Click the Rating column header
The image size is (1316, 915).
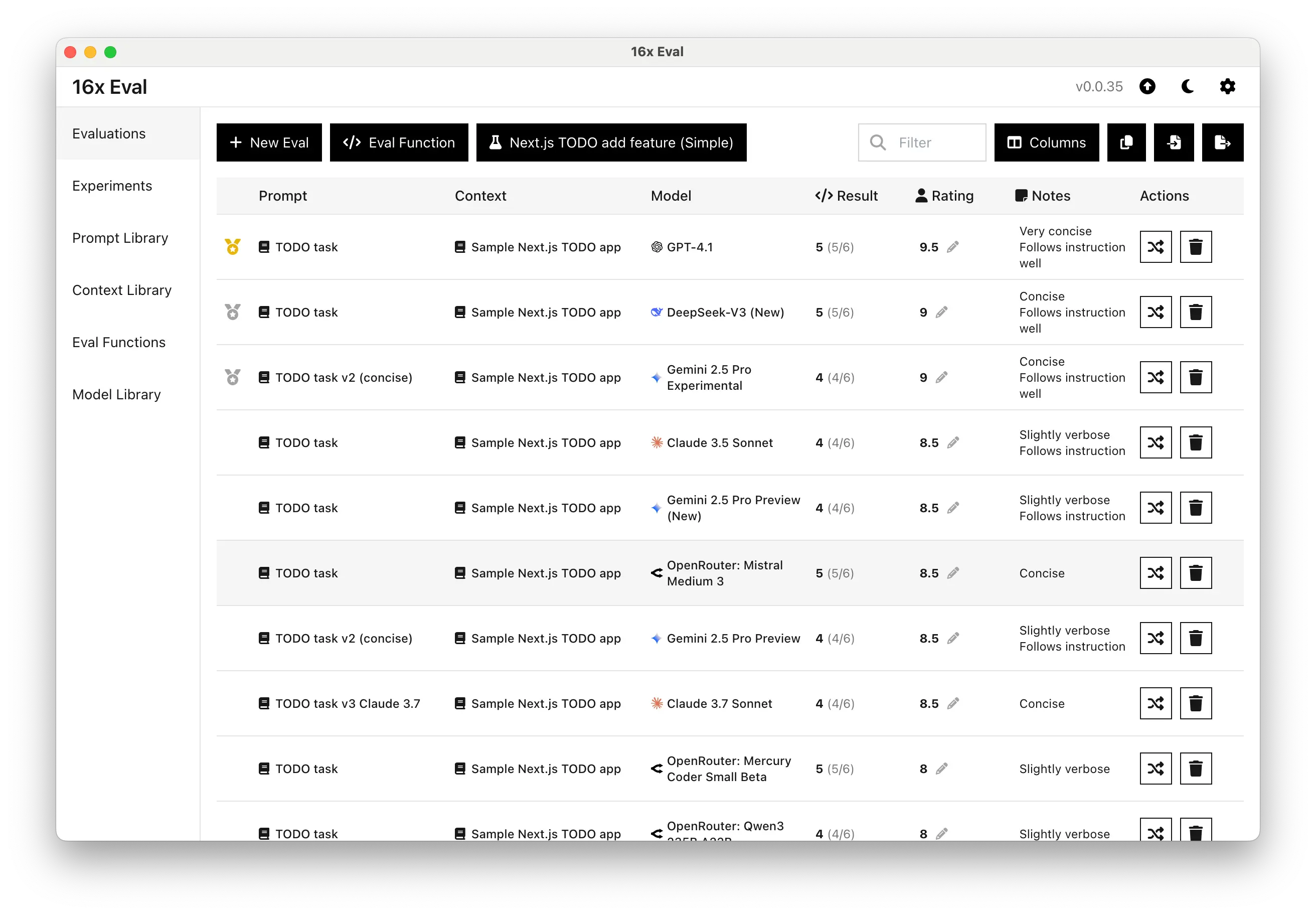[944, 196]
